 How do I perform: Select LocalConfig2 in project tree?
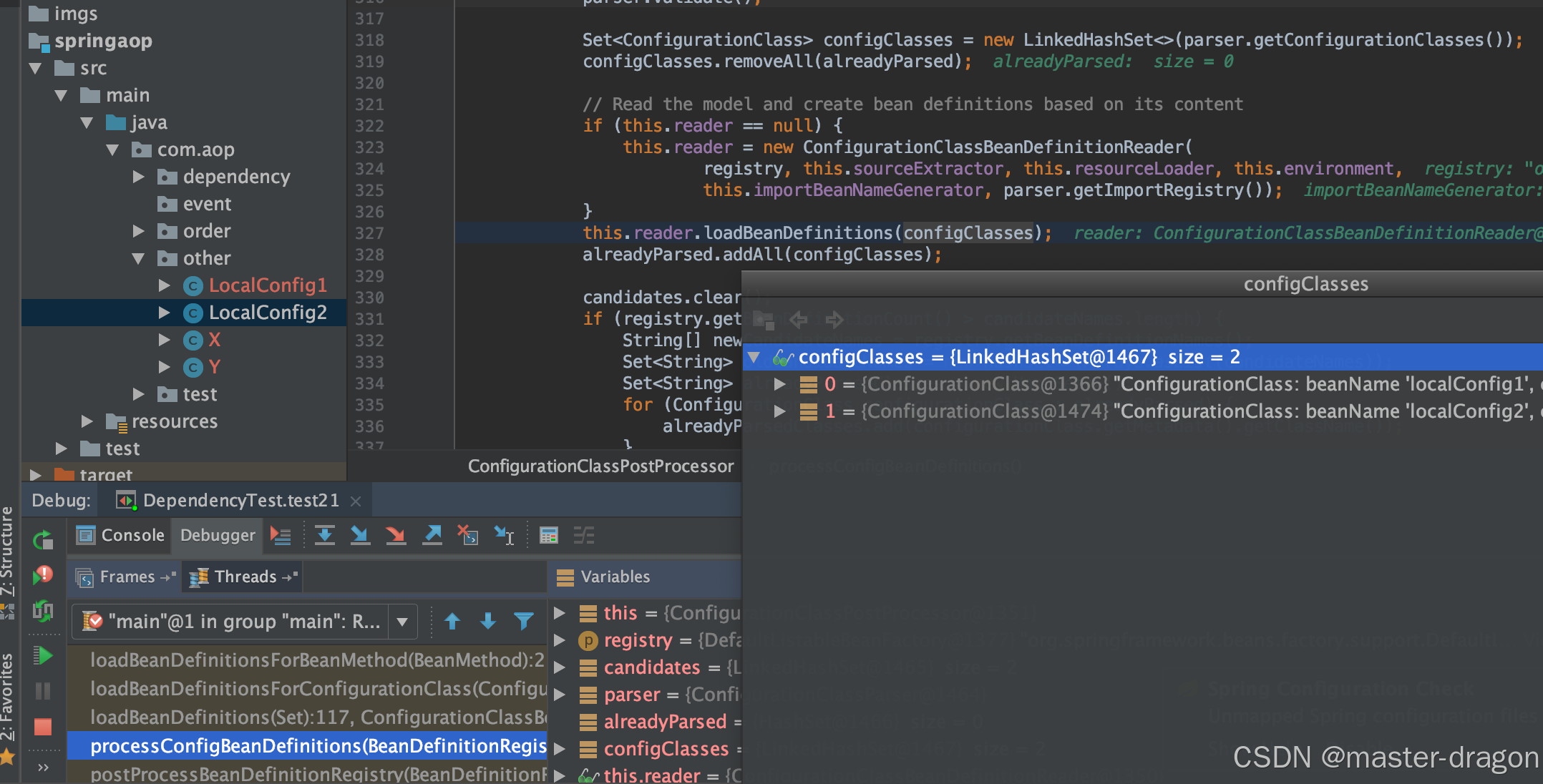tap(267, 313)
